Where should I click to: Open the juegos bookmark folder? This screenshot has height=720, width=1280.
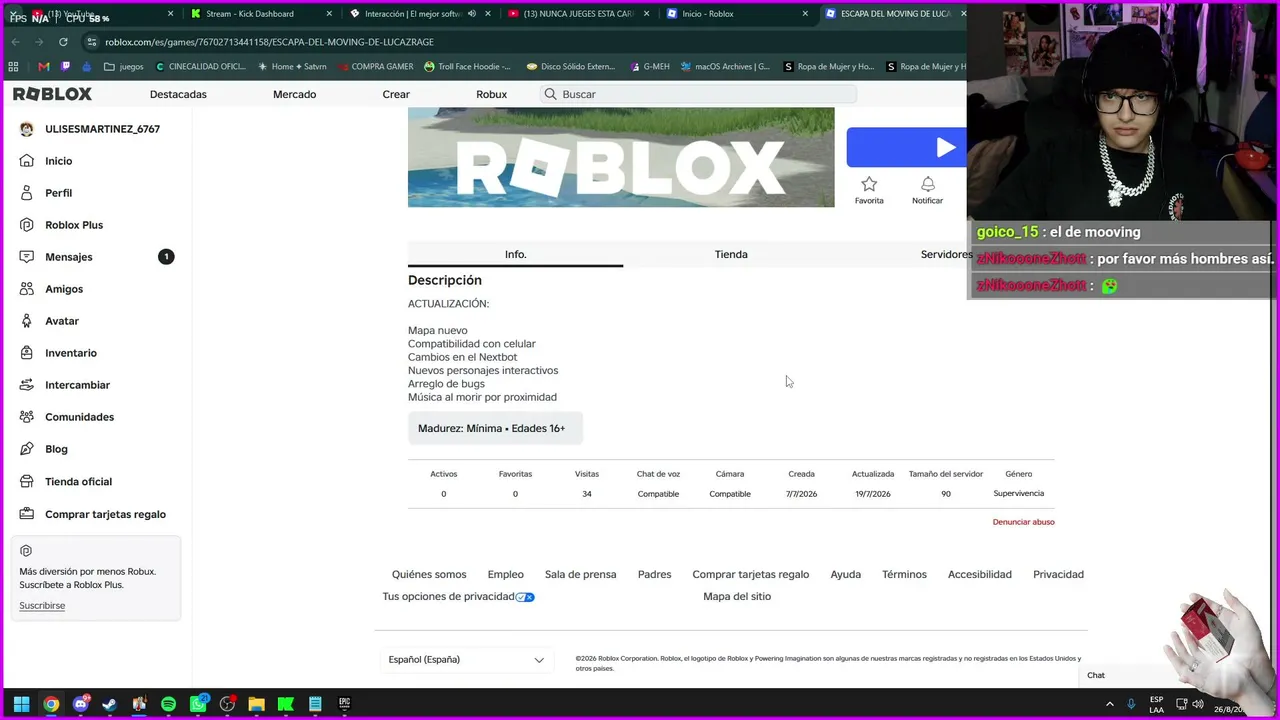coord(124,67)
